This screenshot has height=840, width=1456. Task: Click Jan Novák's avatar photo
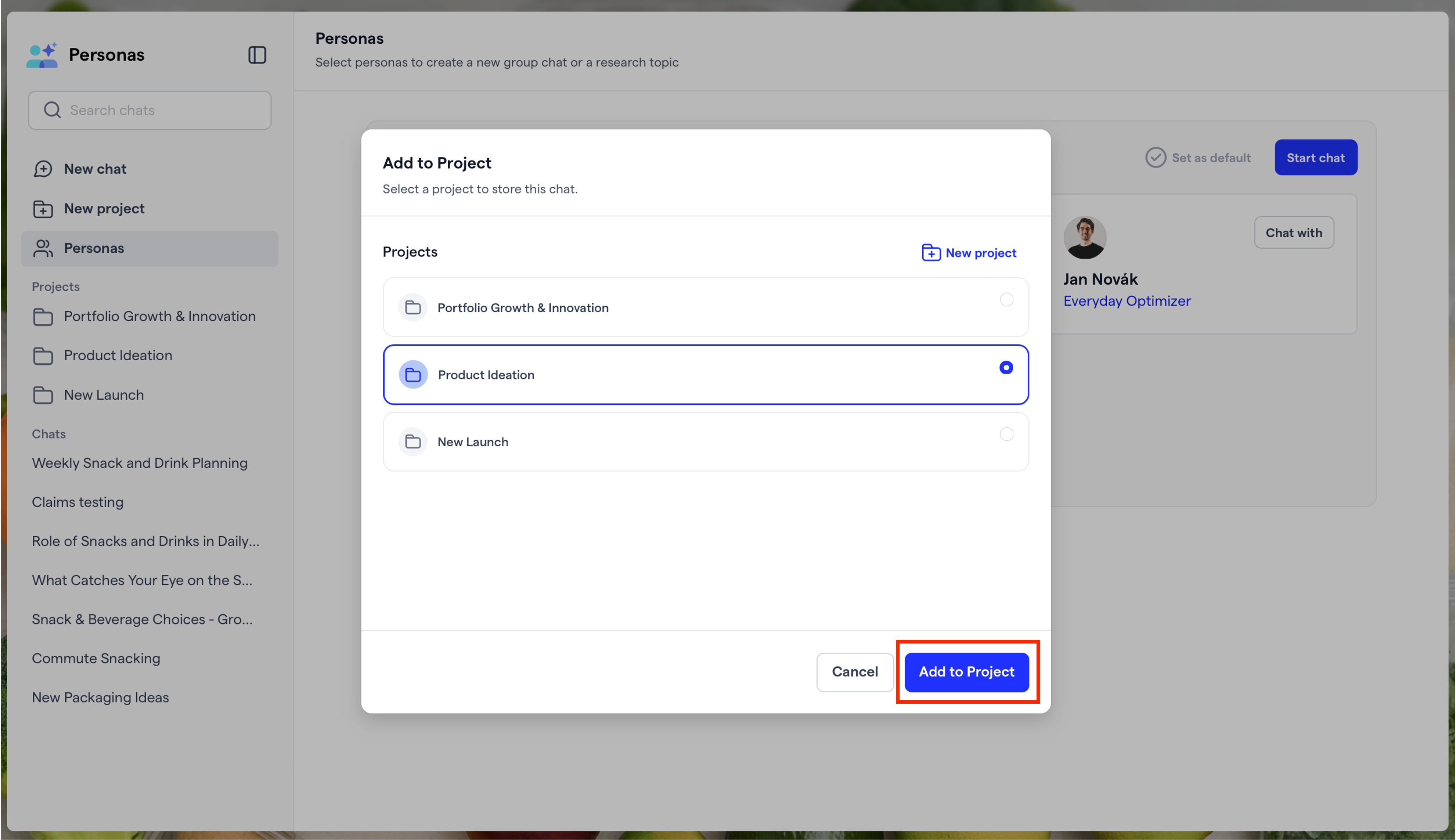point(1085,238)
